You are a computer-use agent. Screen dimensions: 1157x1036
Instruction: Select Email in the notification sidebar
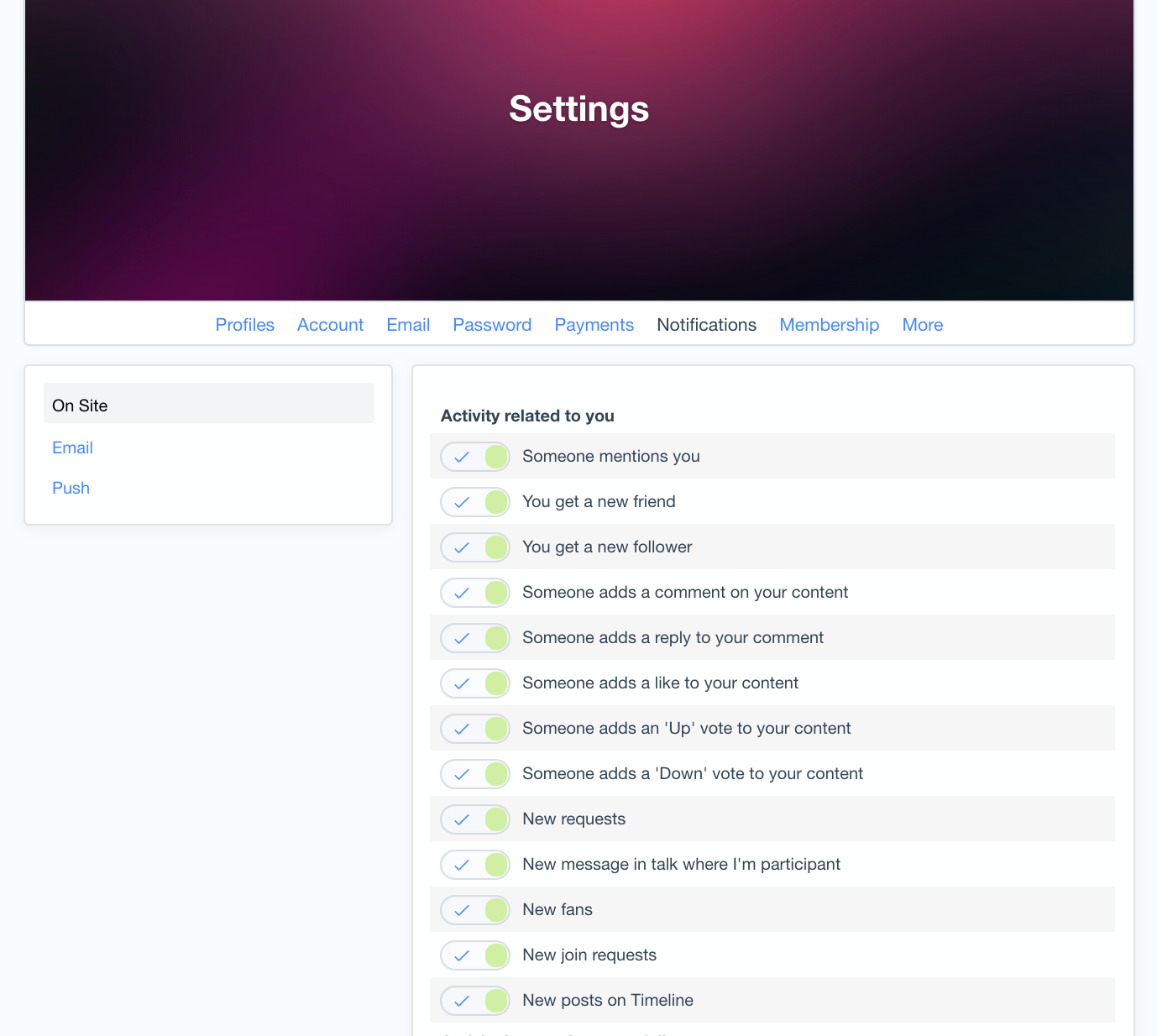72,447
